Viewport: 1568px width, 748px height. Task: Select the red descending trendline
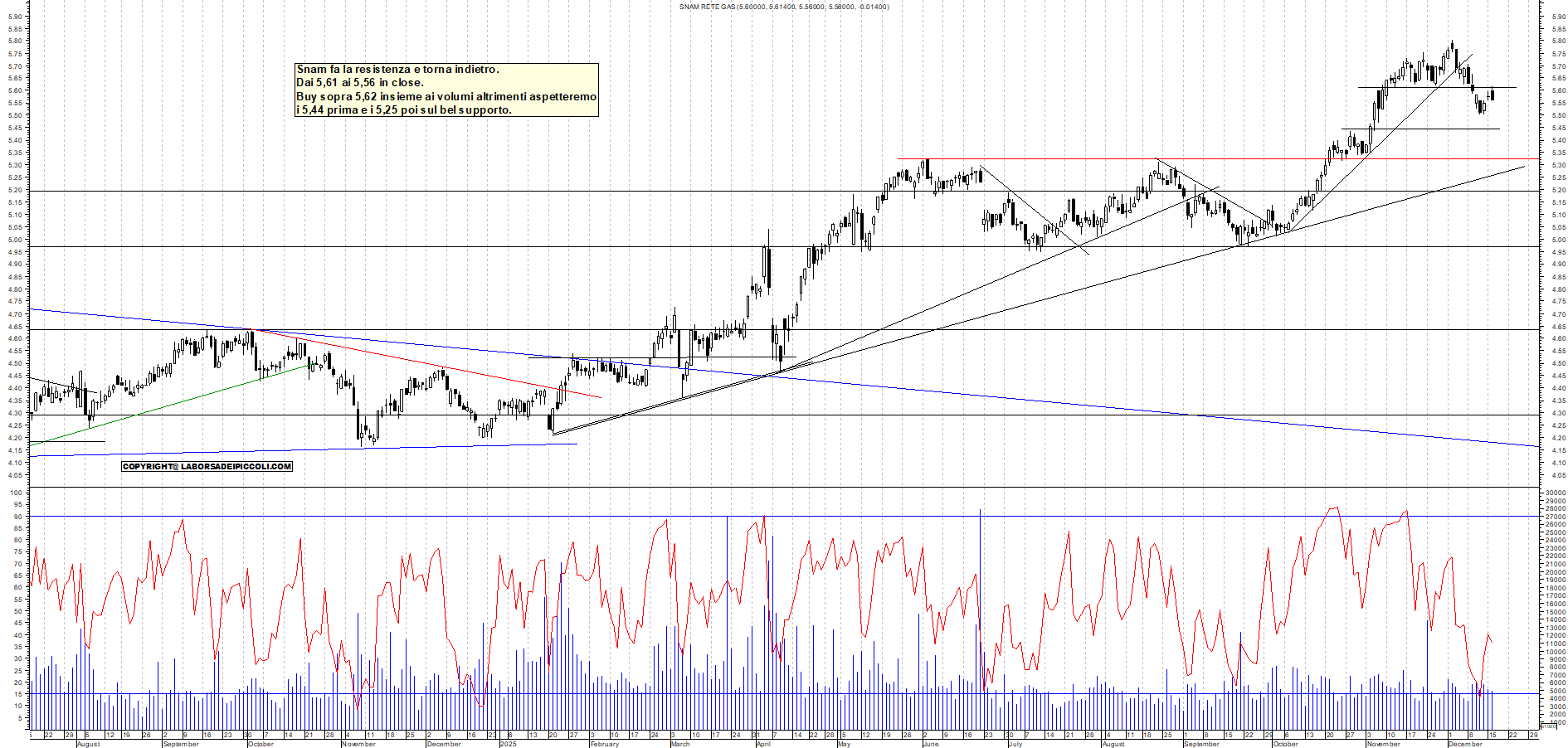point(431,365)
